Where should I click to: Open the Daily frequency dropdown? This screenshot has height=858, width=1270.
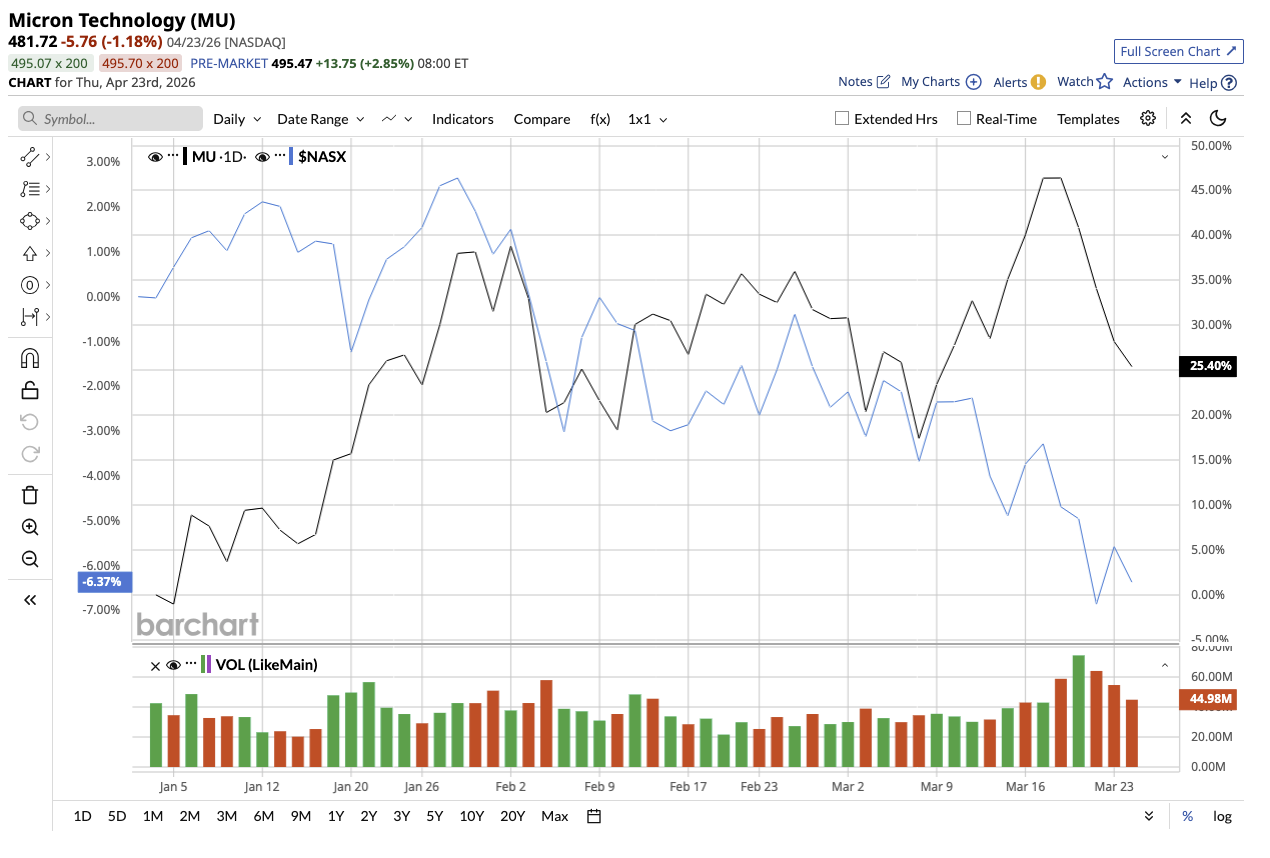pos(237,119)
